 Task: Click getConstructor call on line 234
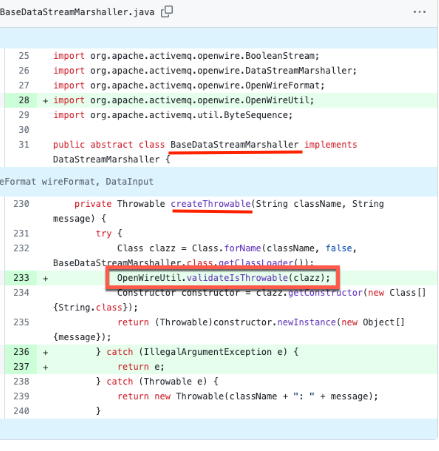click(x=325, y=293)
